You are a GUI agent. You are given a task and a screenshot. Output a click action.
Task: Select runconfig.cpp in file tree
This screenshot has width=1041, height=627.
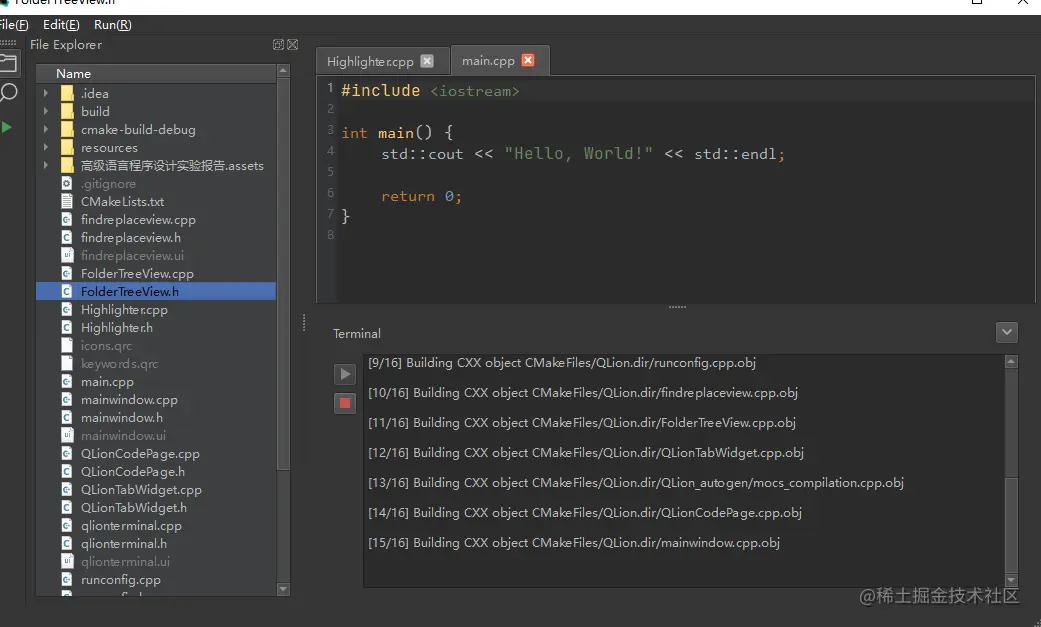(x=121, y=579)
